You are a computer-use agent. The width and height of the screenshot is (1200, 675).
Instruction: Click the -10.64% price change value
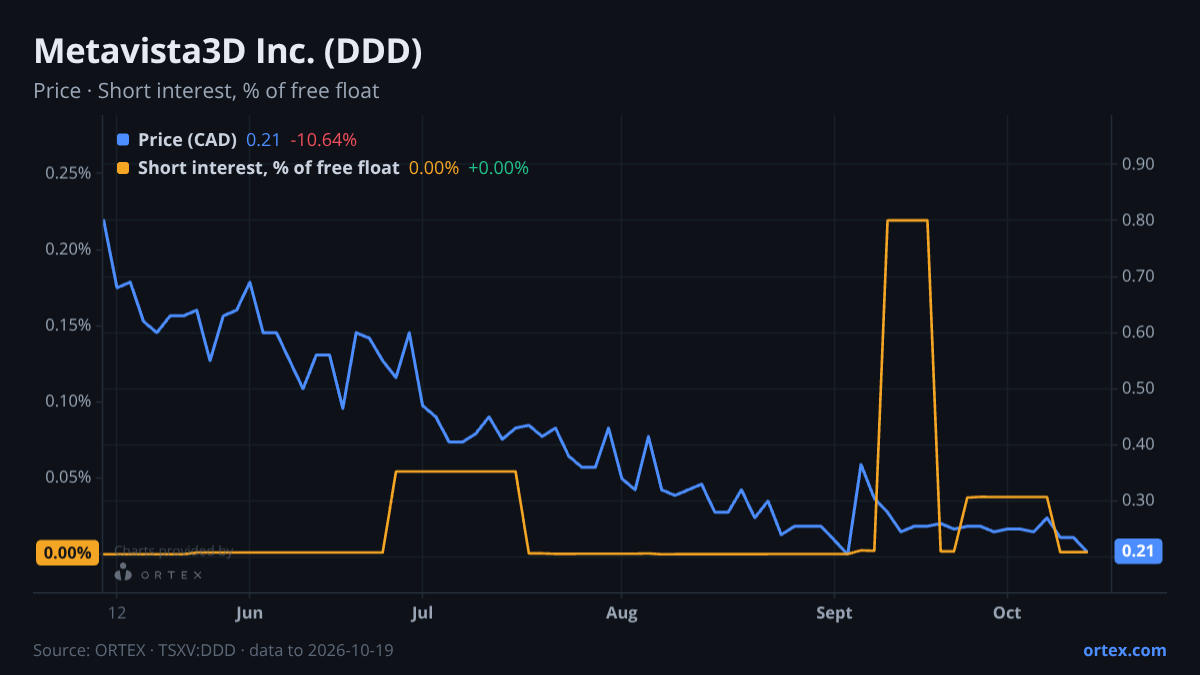coord(323,140)
